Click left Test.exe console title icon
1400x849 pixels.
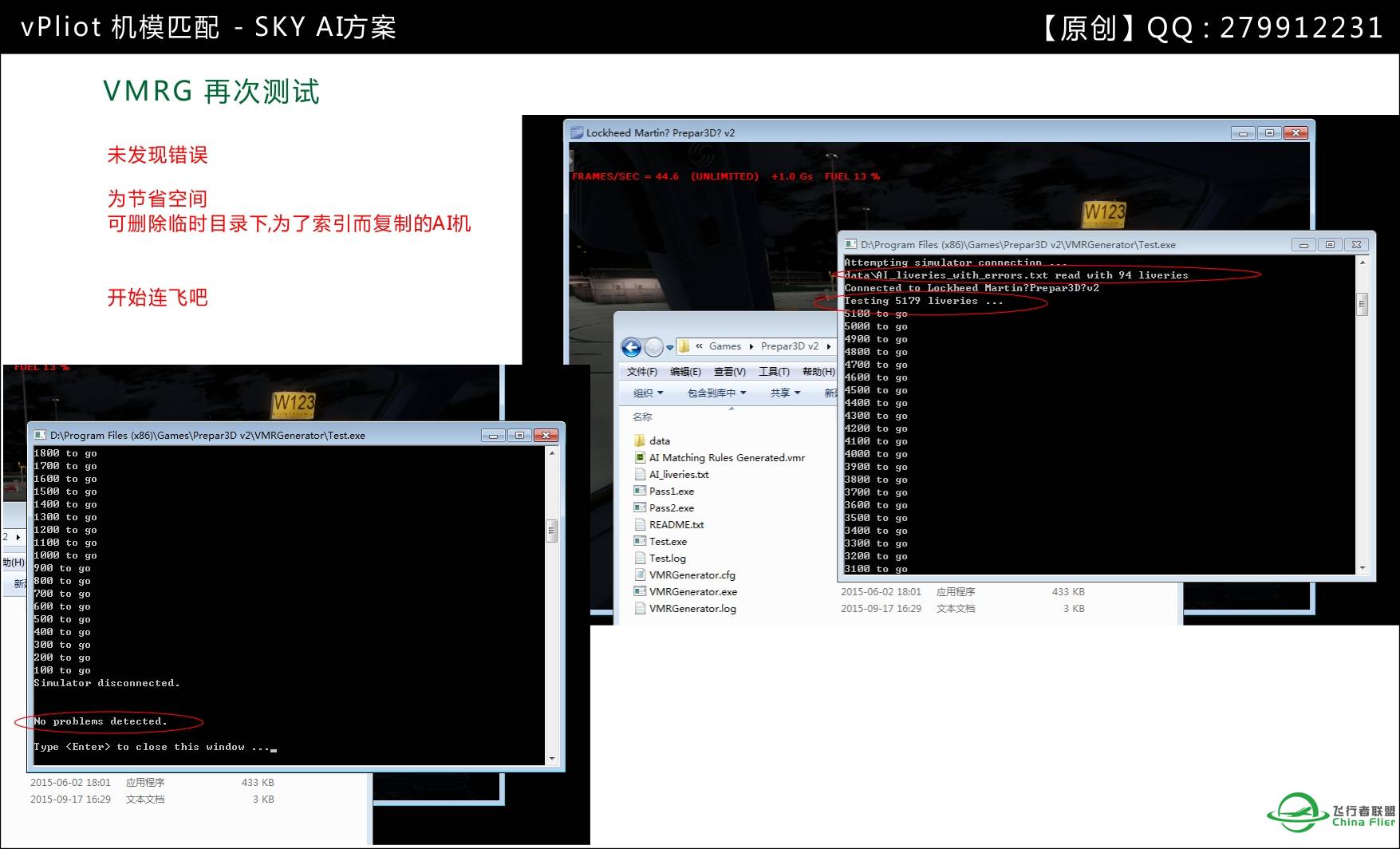coord(40,435)
